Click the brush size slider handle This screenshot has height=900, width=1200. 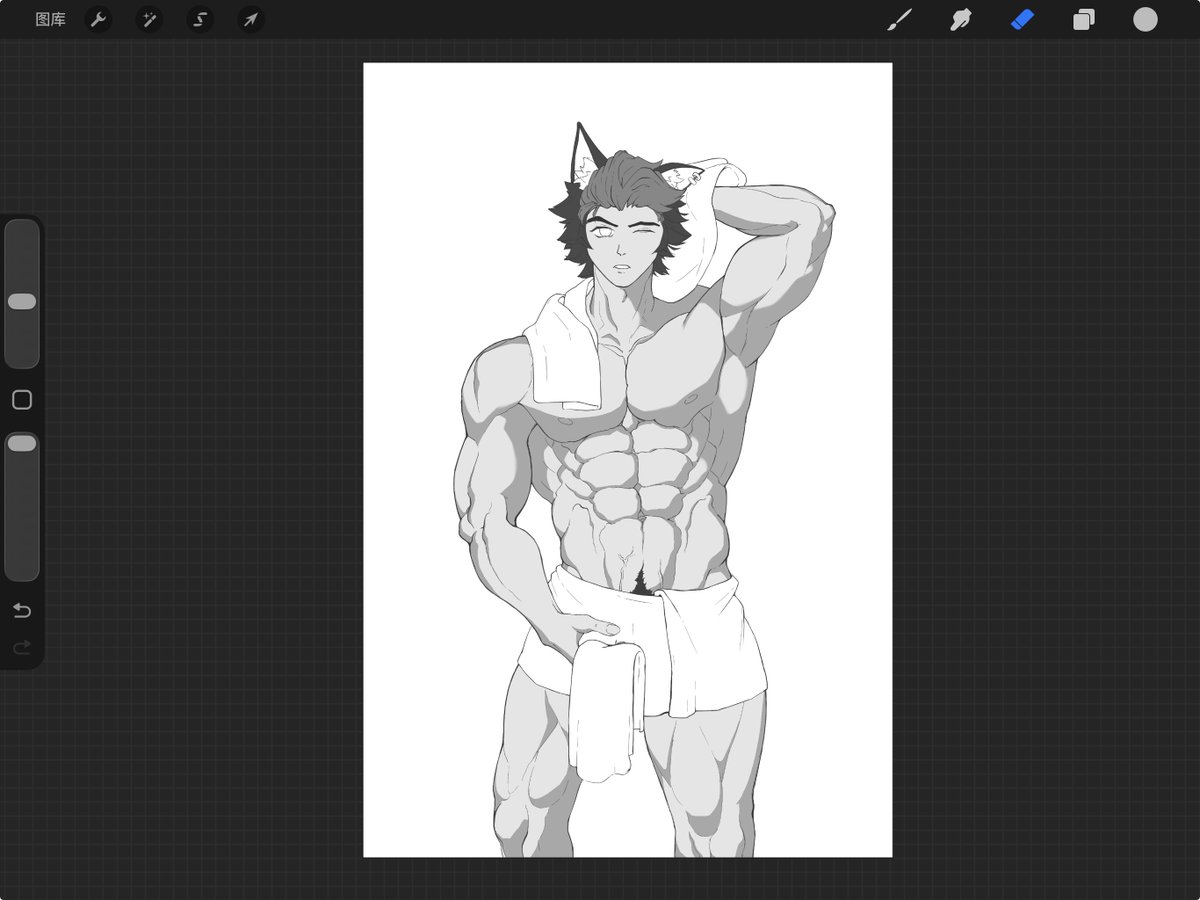pos(22,301)
